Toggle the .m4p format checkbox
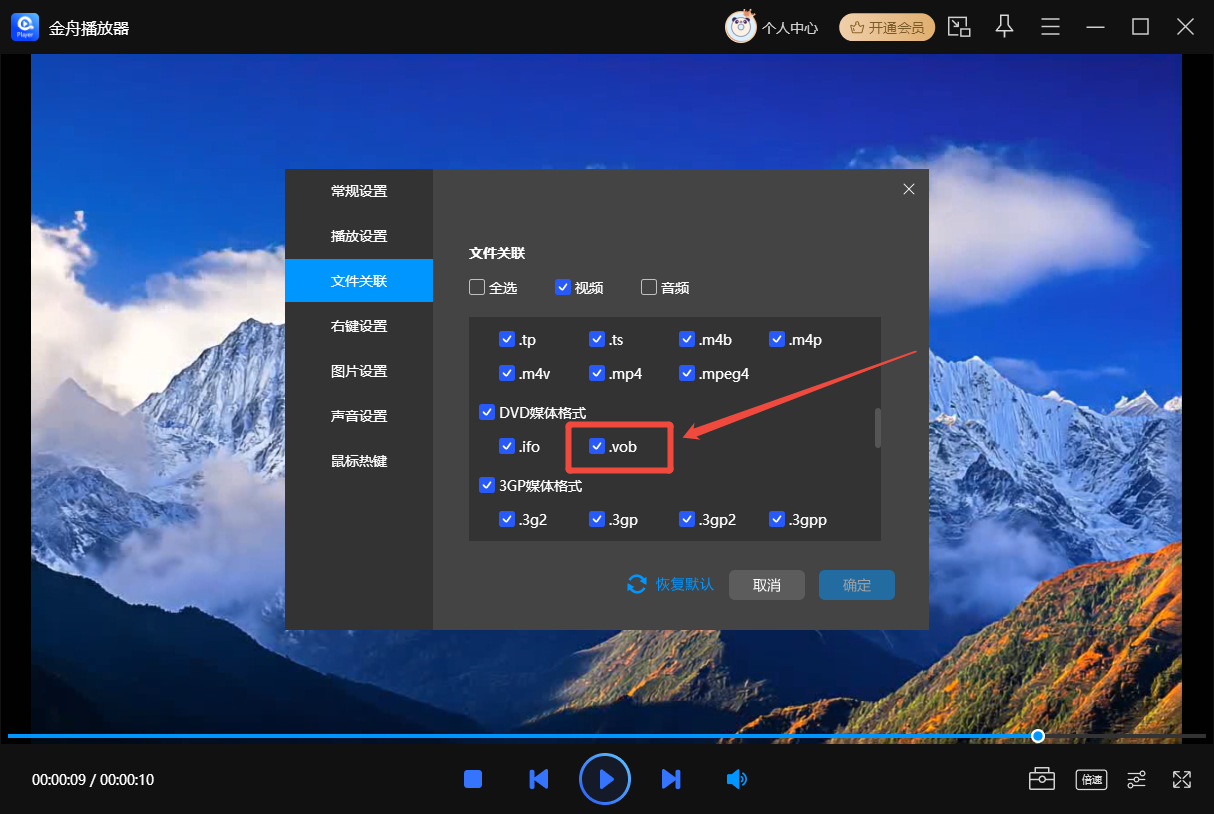The height and width of the screenshot is (814, 1214). pos(777,340)
